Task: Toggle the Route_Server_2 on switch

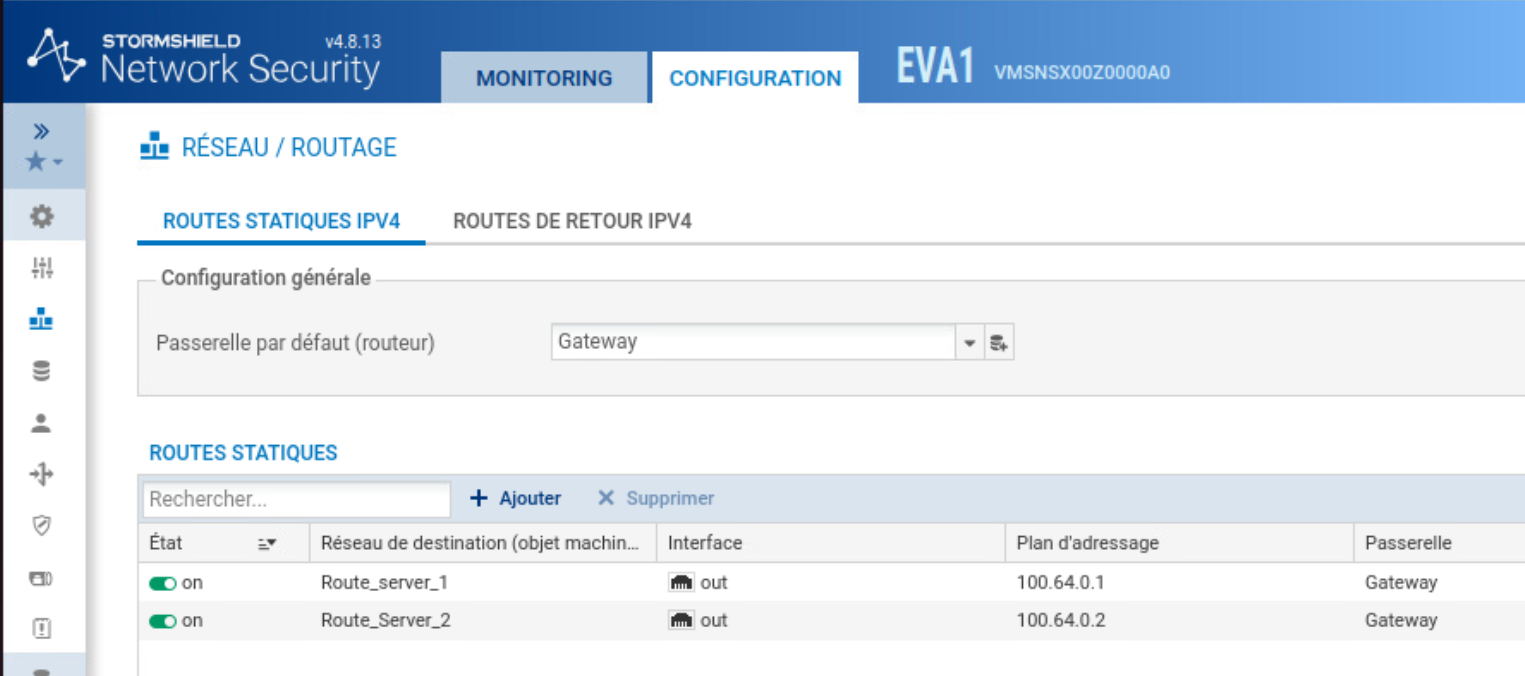Action: pos(163,621)
